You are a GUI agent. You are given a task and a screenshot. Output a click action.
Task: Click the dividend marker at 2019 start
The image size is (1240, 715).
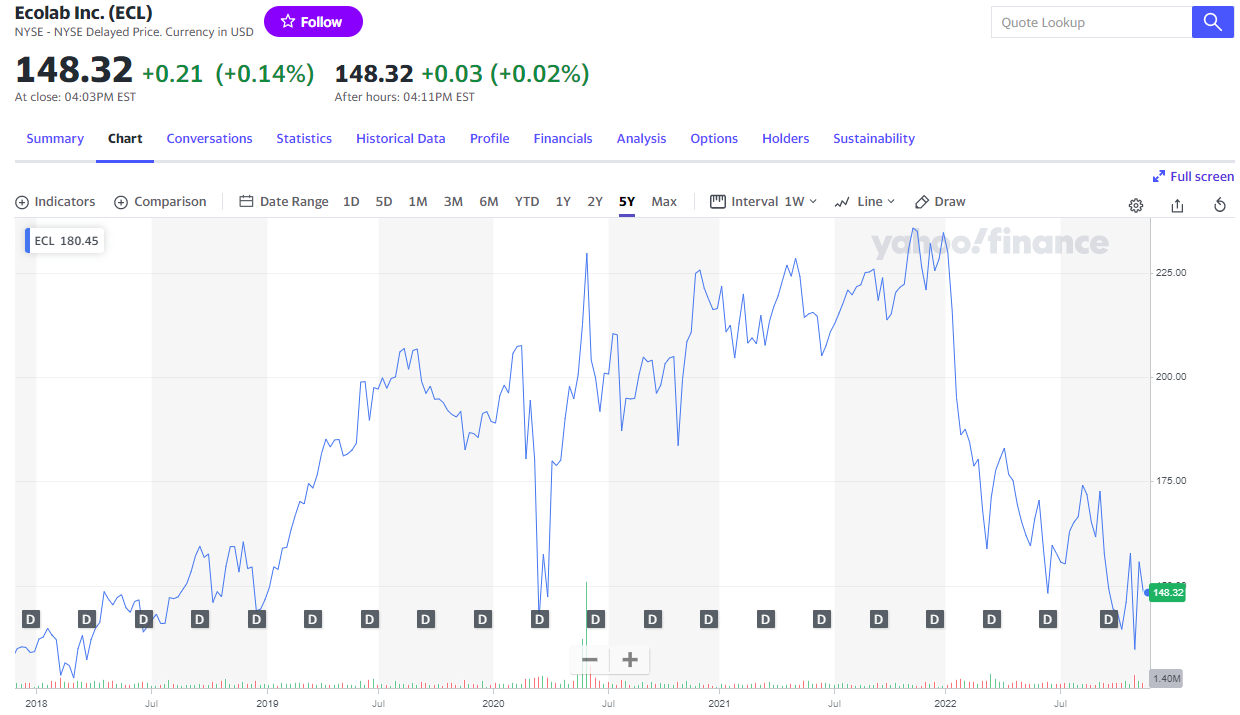[x=256, y=619]
